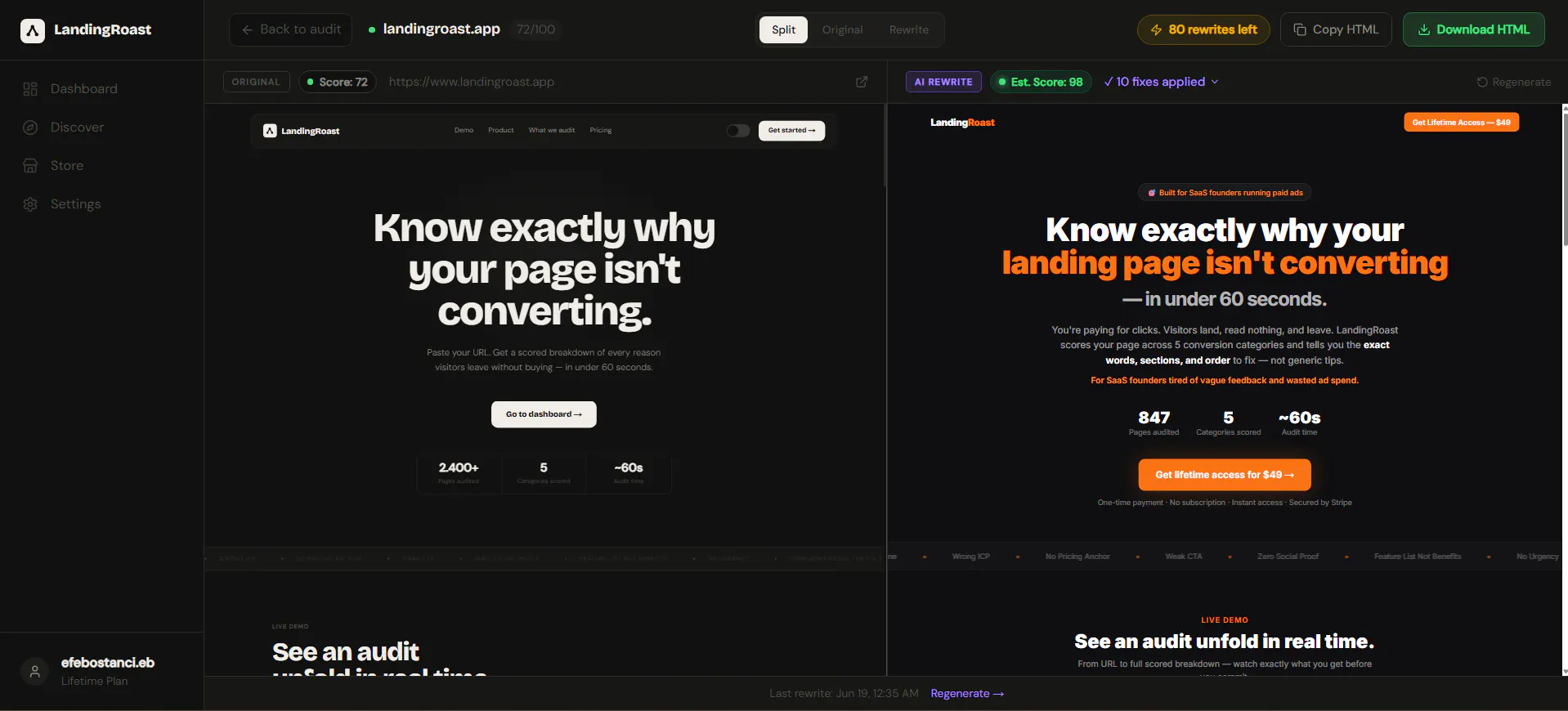Click the ORIGINAL label badge

point(256,82)
